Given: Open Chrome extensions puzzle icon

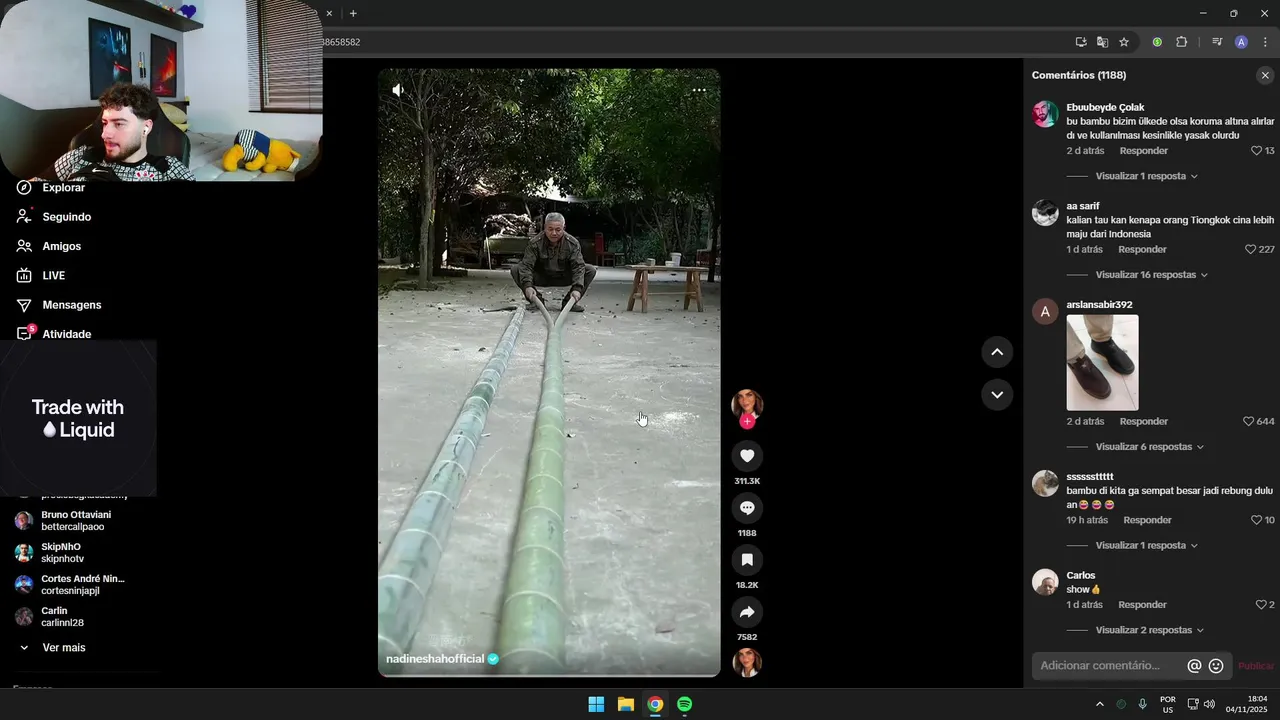Looking at the screenshot, I should click(1181, 42).
